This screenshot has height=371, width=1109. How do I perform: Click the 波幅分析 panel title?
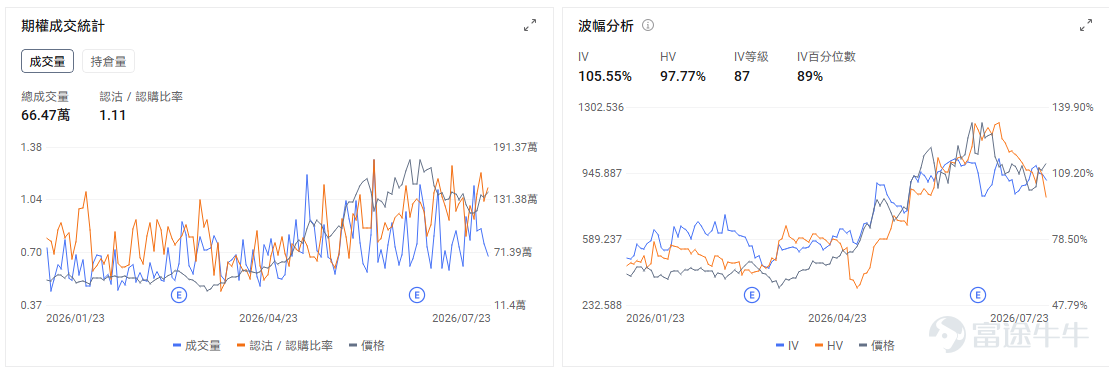[605, 26]
